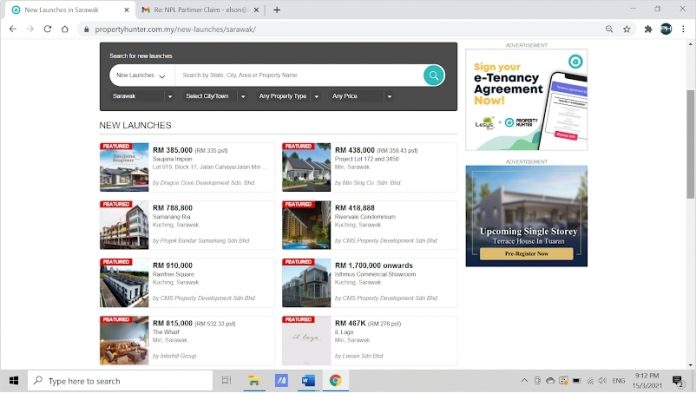The height and width of the screenshot is (393, 696).
Task: Open the browser zoom magnifier icon
Action: pos(609,29)
